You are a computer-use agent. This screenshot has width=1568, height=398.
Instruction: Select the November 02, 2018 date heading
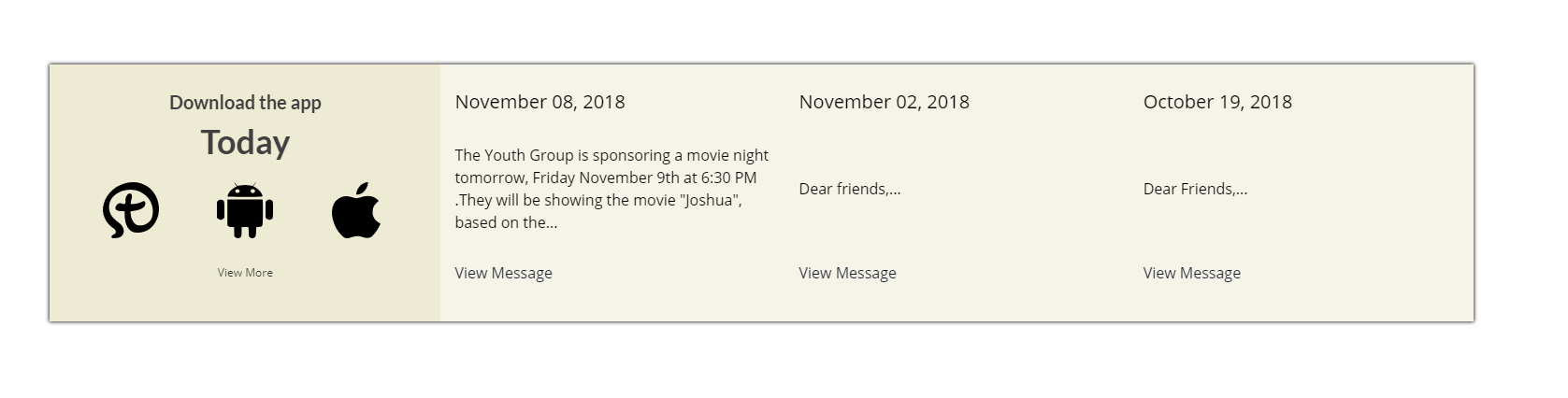click(884, 102)
